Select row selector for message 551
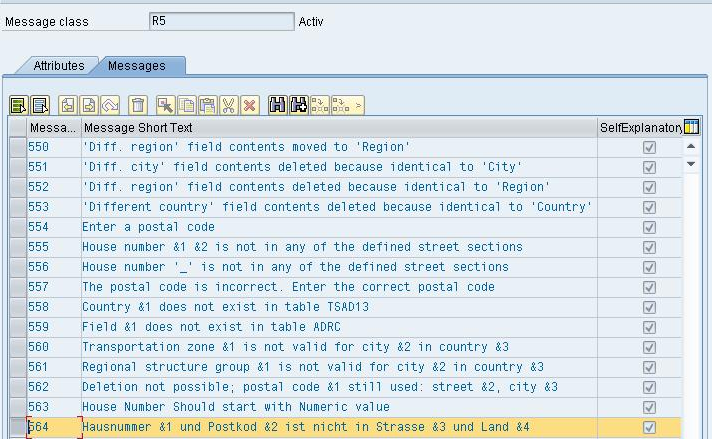This screenshot has height=439, width=712. click(18, 167)
